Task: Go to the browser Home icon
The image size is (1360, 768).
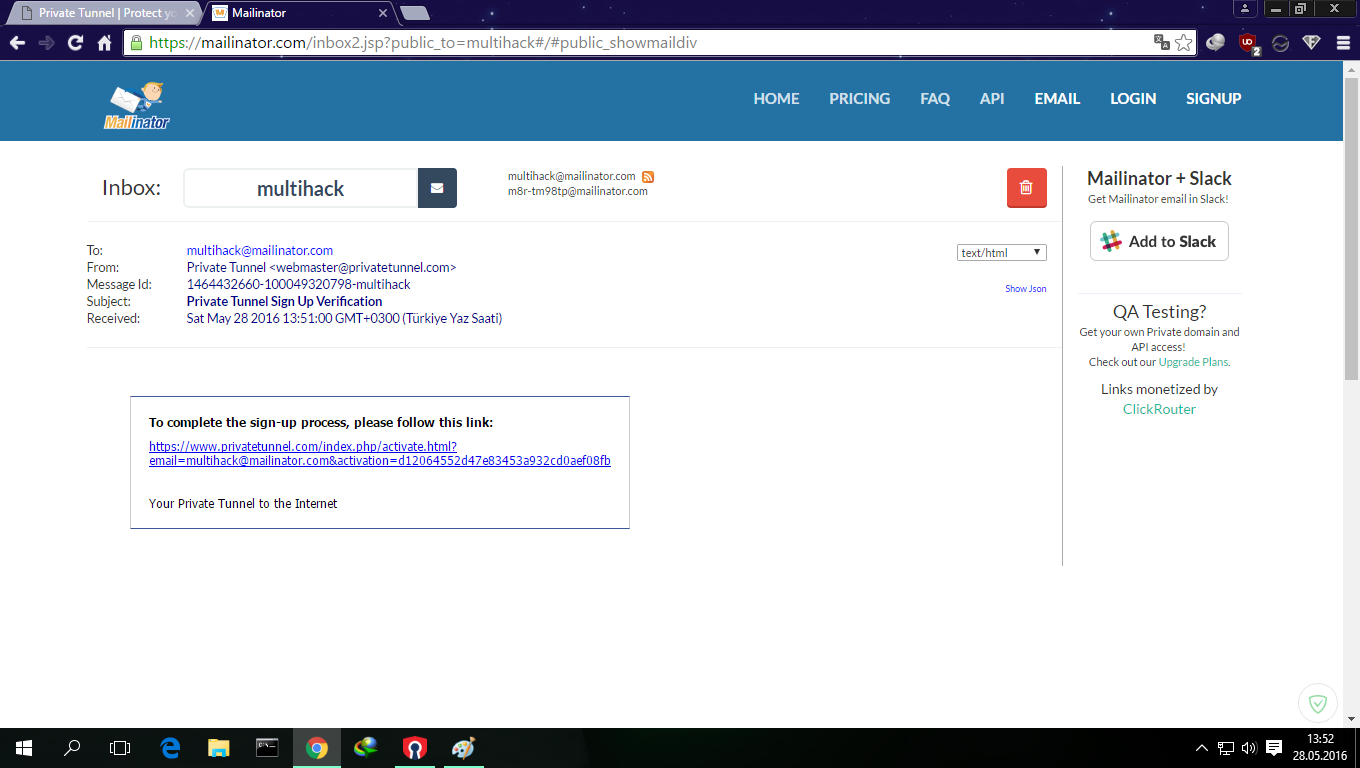Action: pos(104,43)
